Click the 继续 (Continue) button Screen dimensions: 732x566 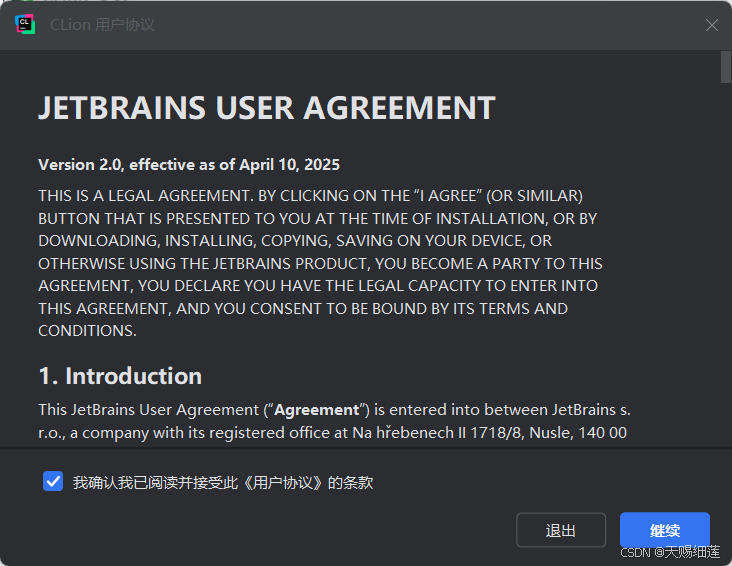pos(665,530)
